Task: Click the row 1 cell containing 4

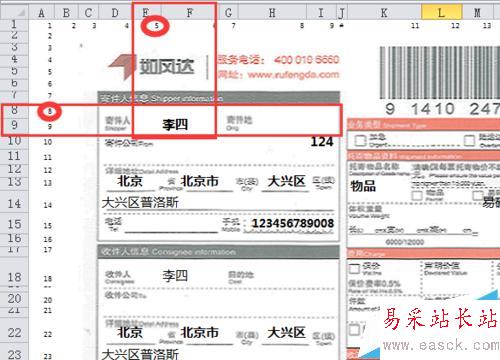Action: 127,25
